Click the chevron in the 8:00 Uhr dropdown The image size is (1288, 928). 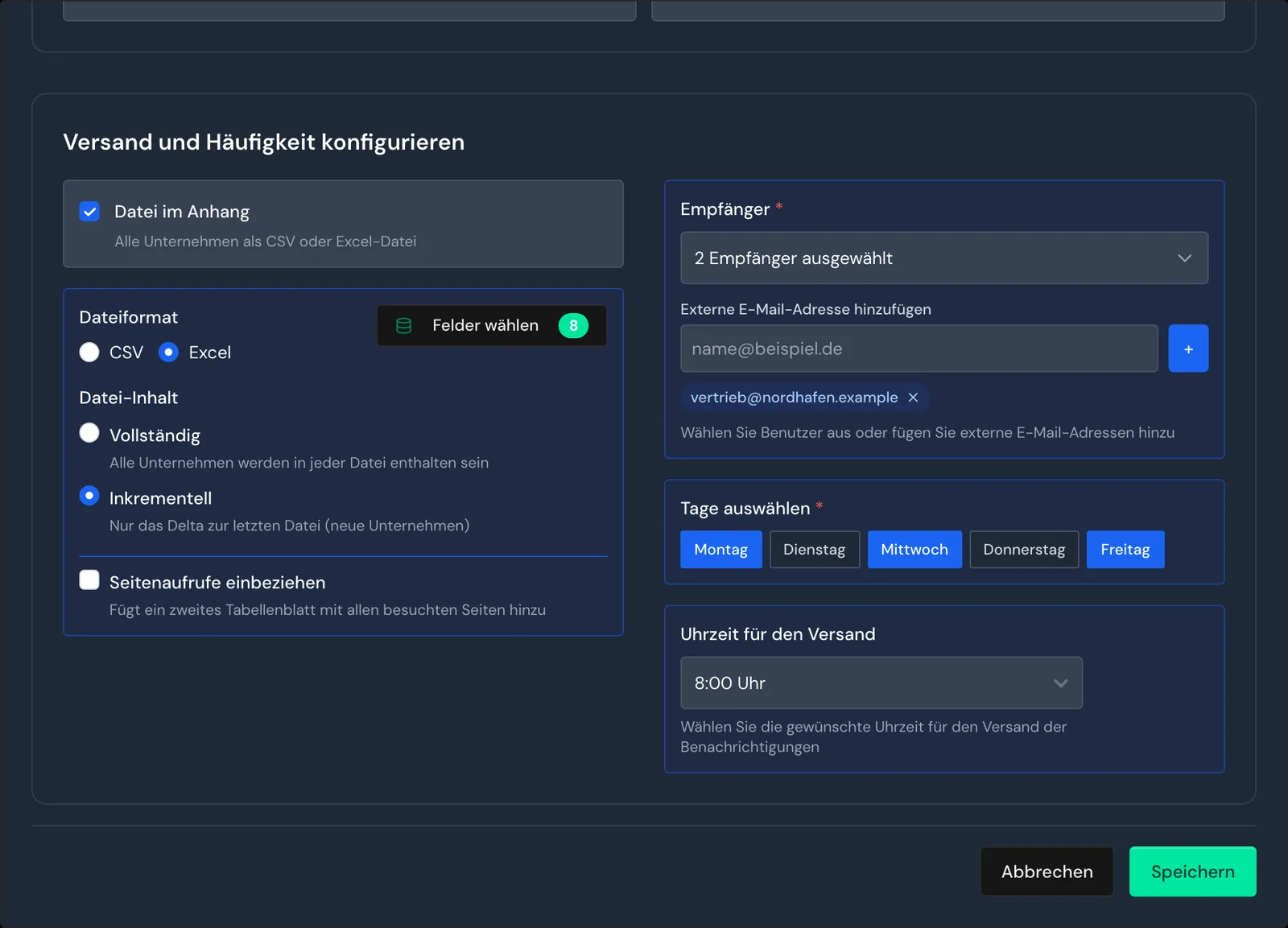point(1060,683)
